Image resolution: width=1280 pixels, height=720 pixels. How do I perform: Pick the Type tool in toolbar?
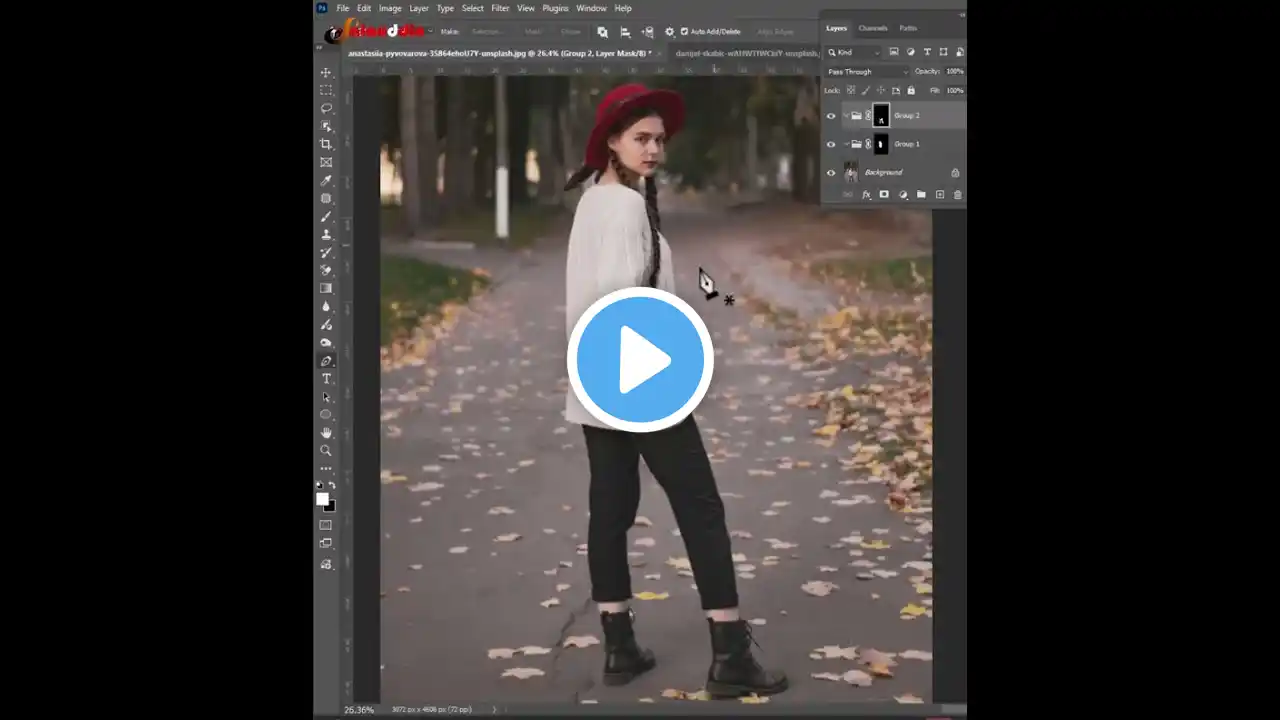[x=326, y=379]
